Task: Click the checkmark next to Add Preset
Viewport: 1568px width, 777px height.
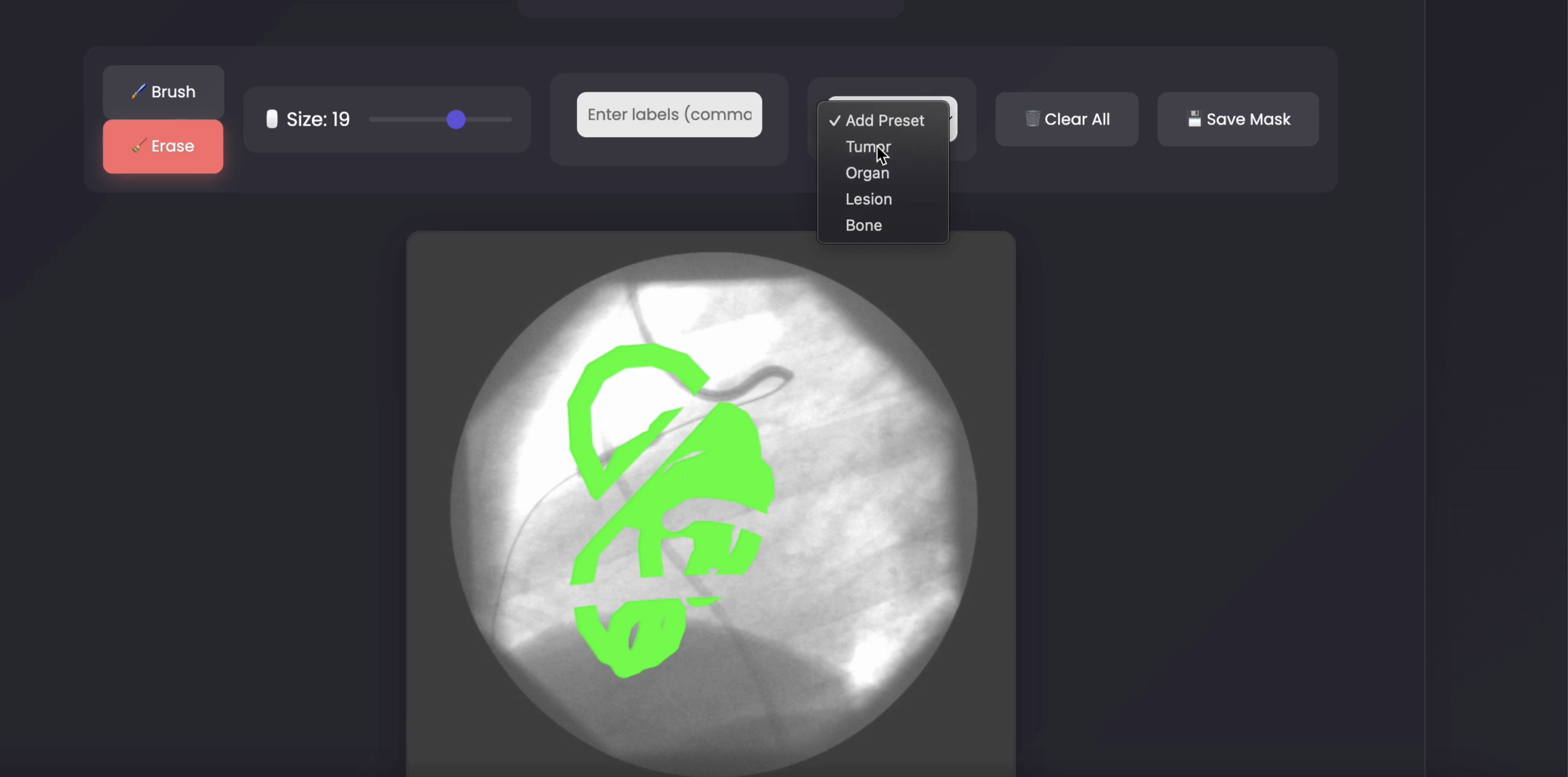Action: [x=835, y=120]
